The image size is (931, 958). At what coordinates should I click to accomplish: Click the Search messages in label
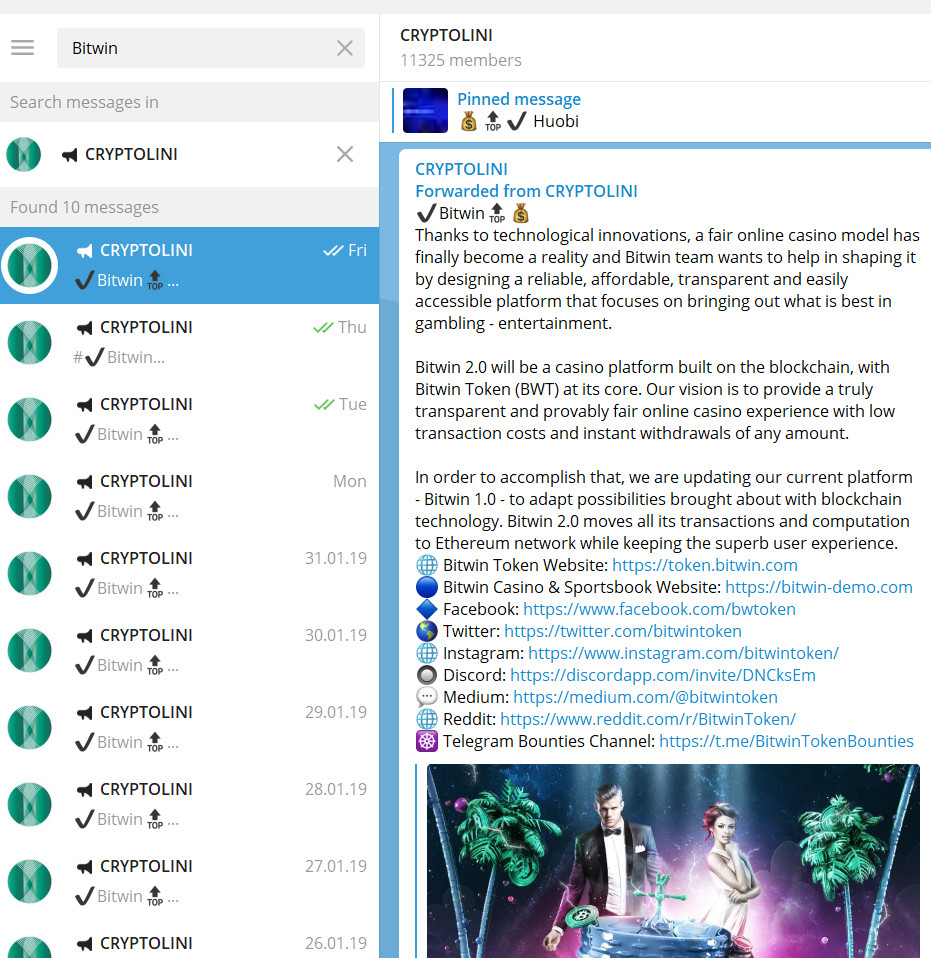pos(84,102)
